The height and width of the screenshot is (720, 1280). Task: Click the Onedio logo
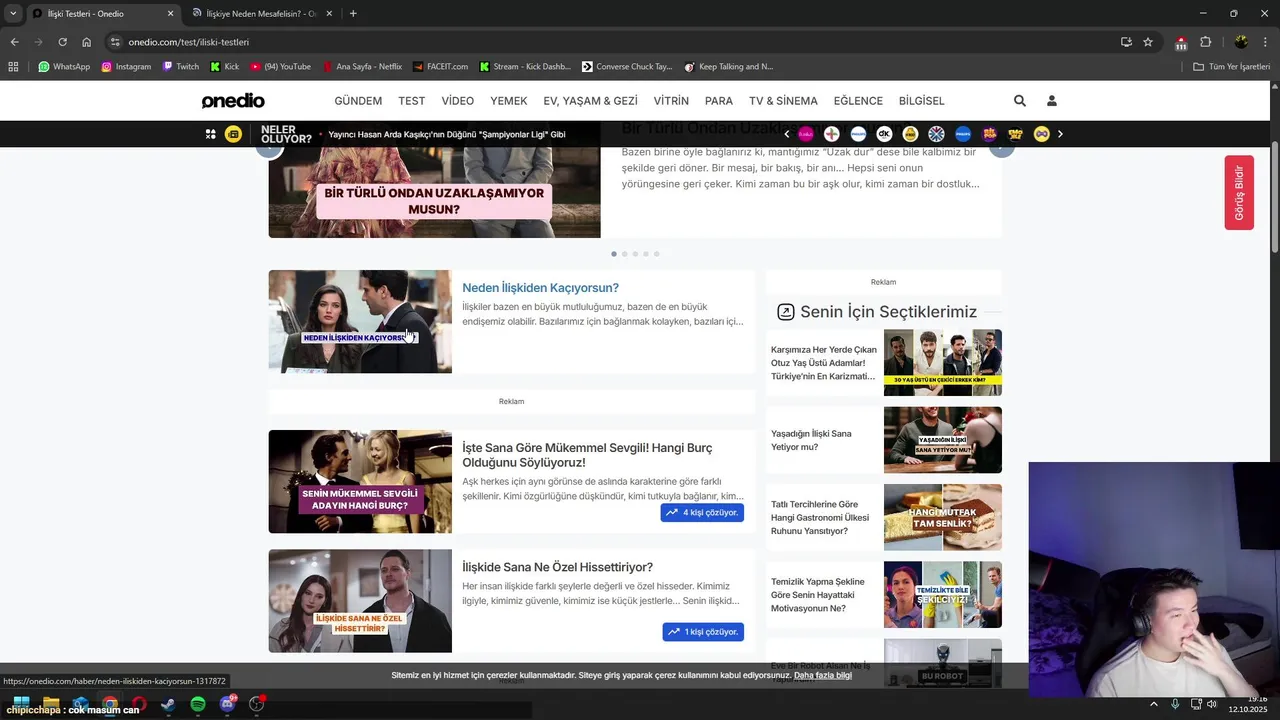click(x=233, y=101)
